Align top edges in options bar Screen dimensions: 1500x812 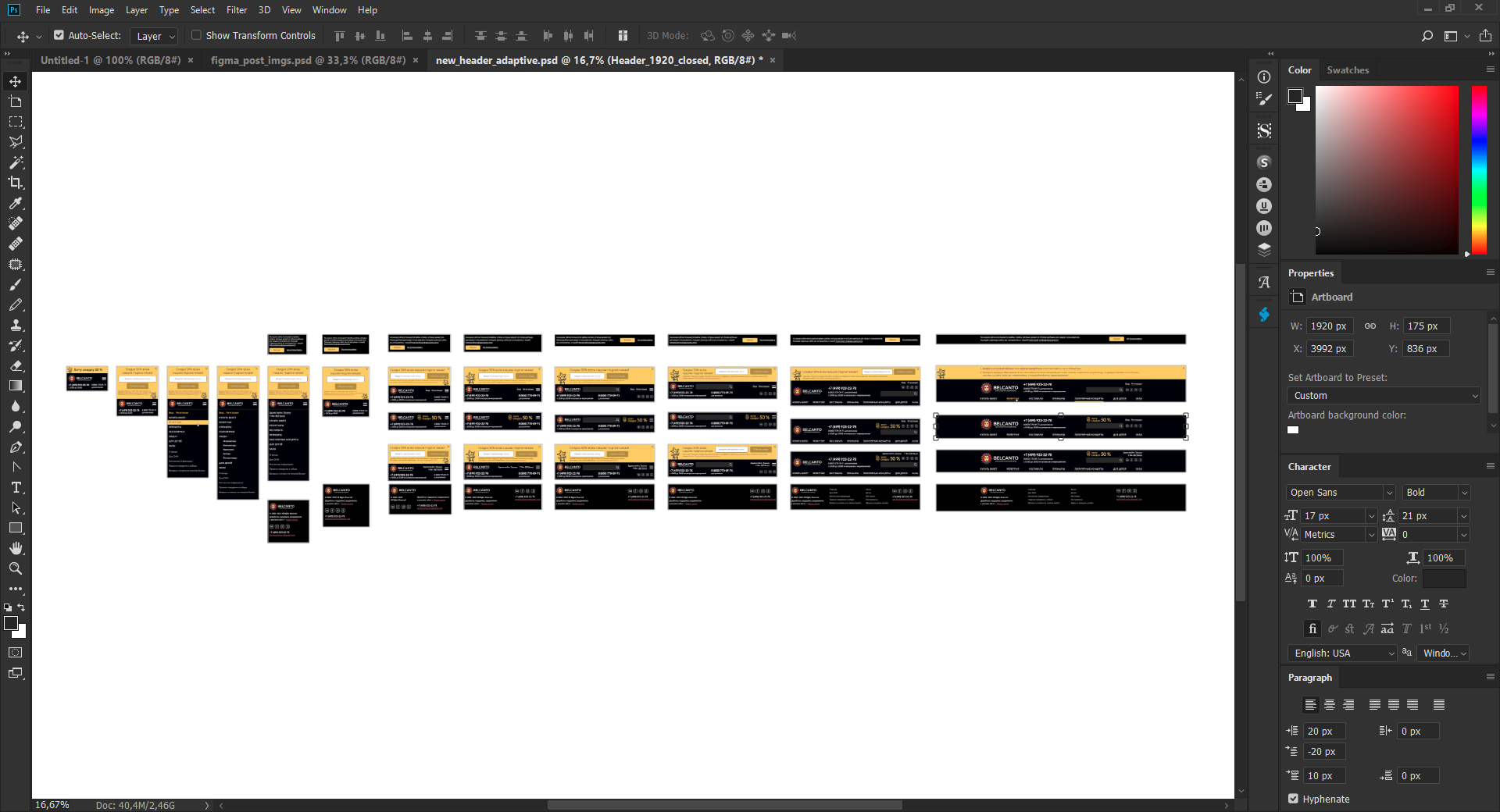(x=340, y=36)
